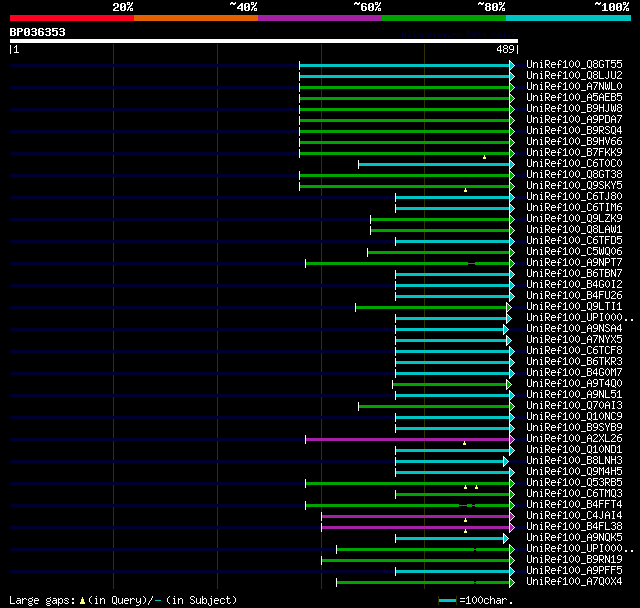The height and width of the screenshot is (608, 640).
Task: Open hit UniRef100_Q8LJU2 label
Action: pyautogui.click(x=574, y=75)
